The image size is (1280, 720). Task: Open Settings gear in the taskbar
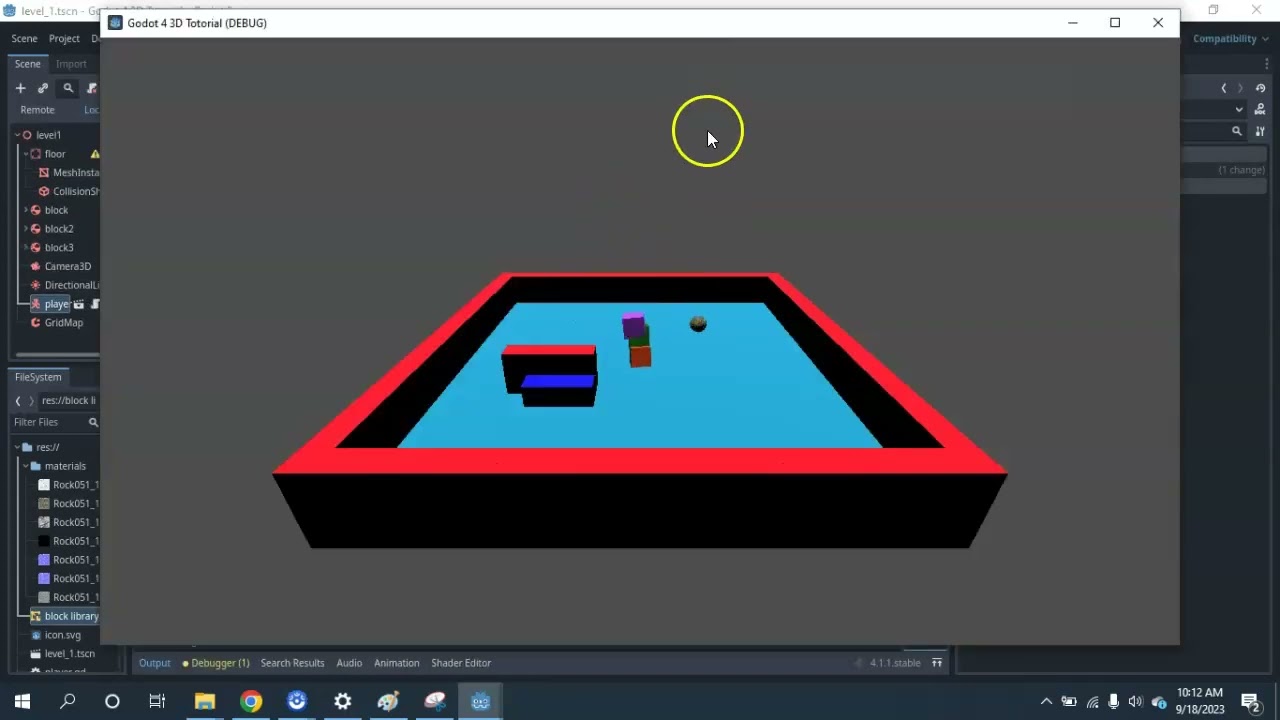[x=343, y=701]
